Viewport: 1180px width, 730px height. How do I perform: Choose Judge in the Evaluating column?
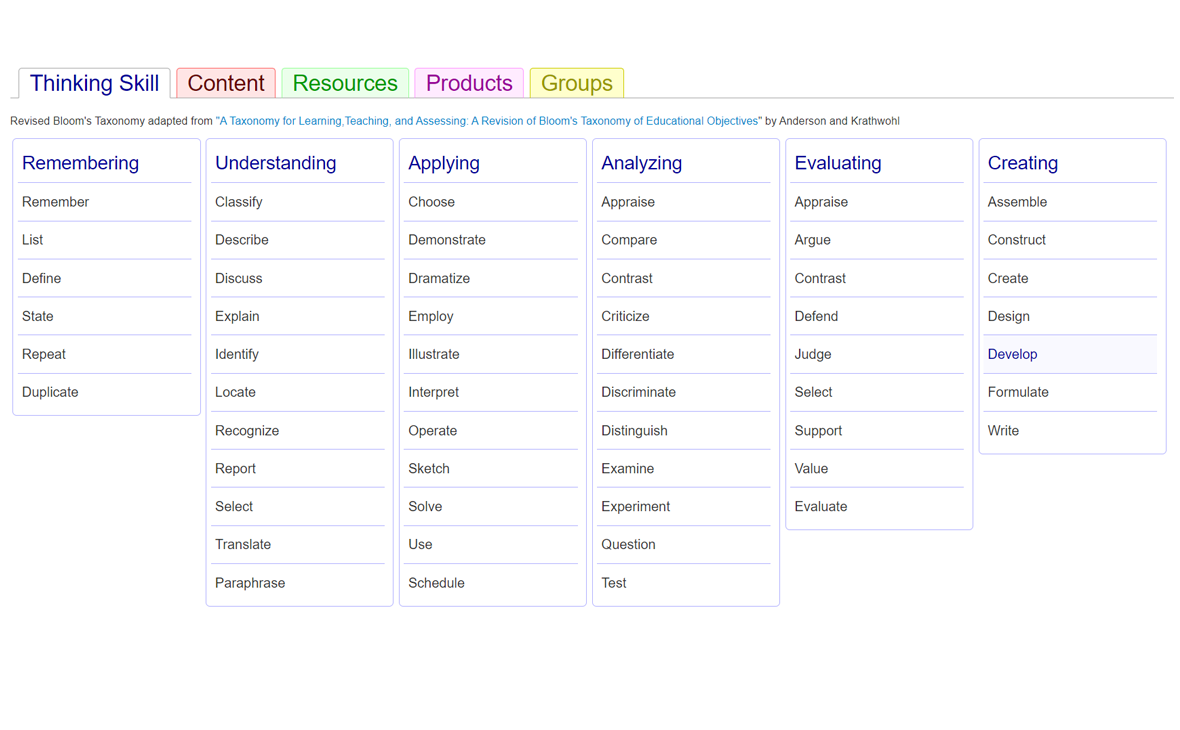812,354
